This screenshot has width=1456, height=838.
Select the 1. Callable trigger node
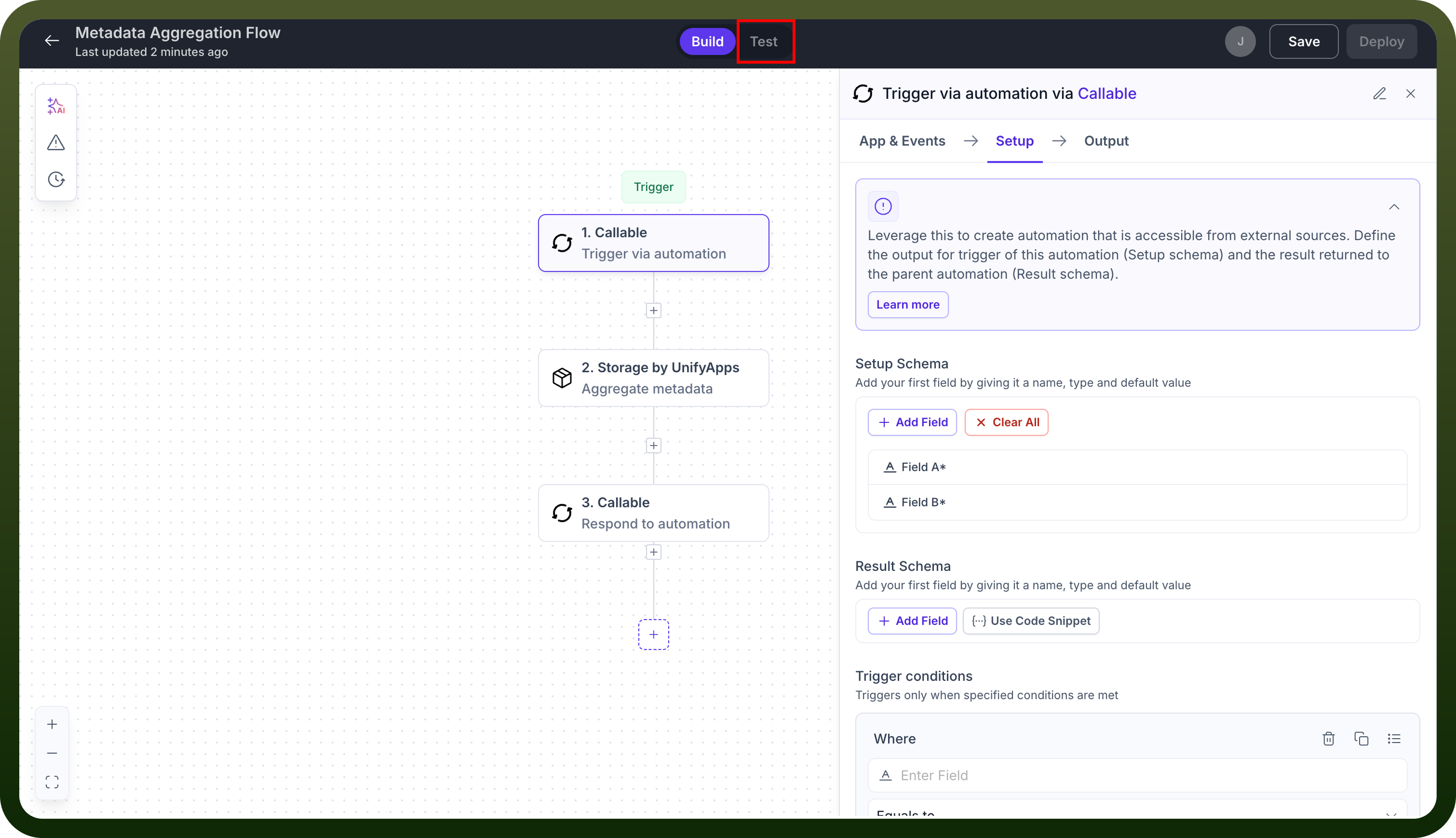pos(653,243)
